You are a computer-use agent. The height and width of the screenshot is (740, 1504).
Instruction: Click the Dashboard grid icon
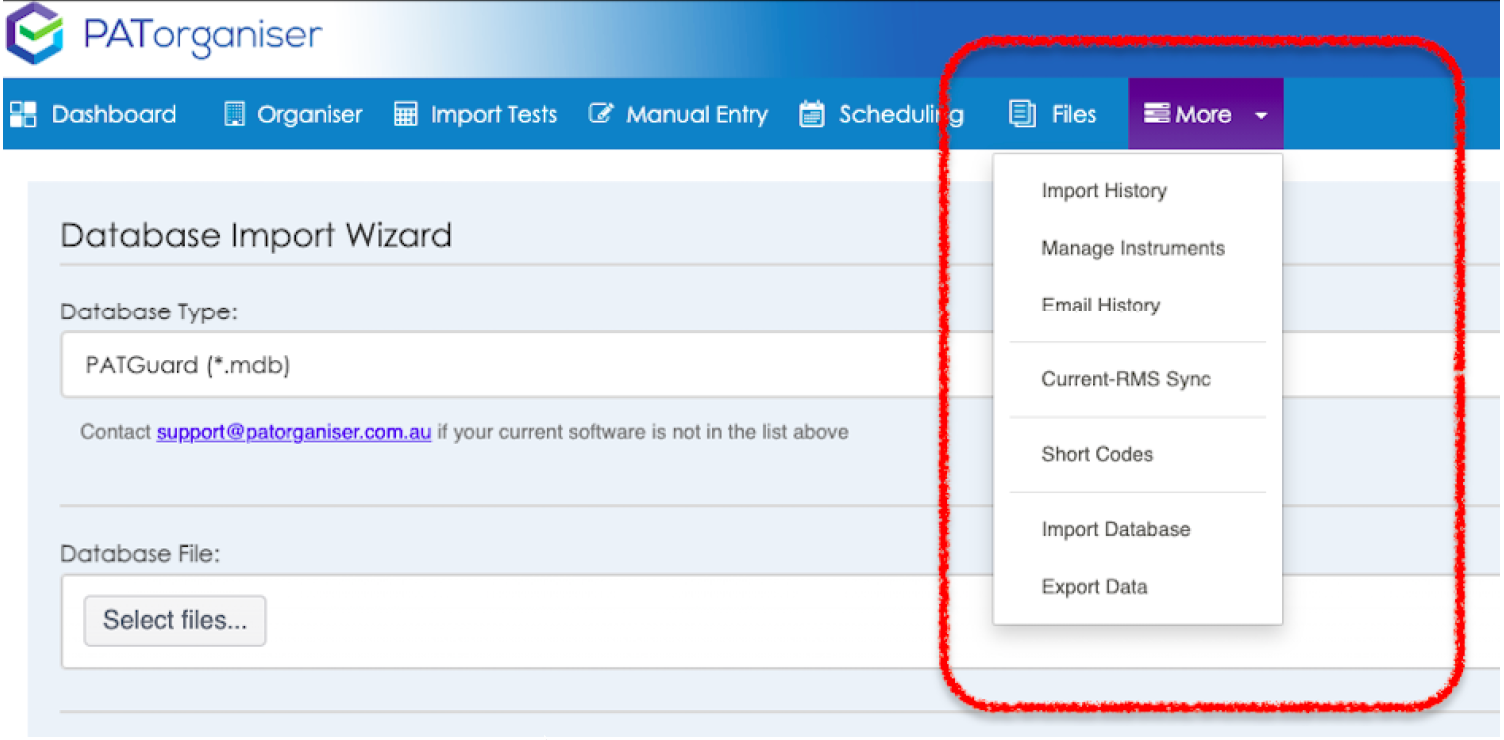coord(23,114)
